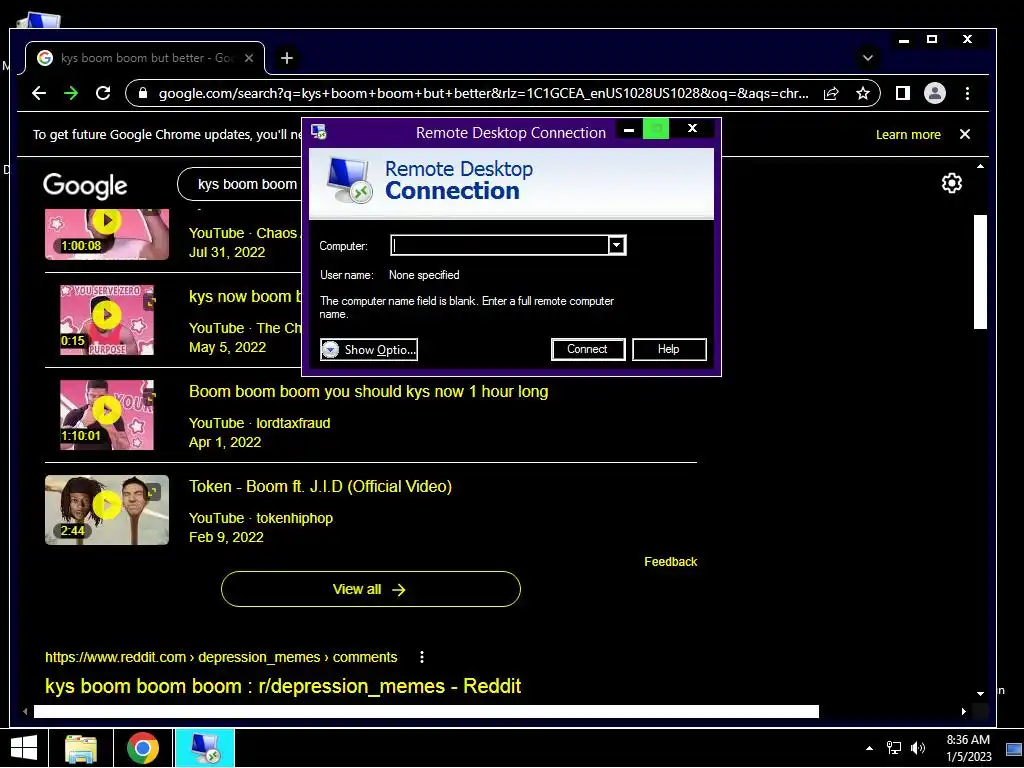Click the page vertical scrollbar thumb
The width and height of the screenshot is (1024, 768).
980,272
